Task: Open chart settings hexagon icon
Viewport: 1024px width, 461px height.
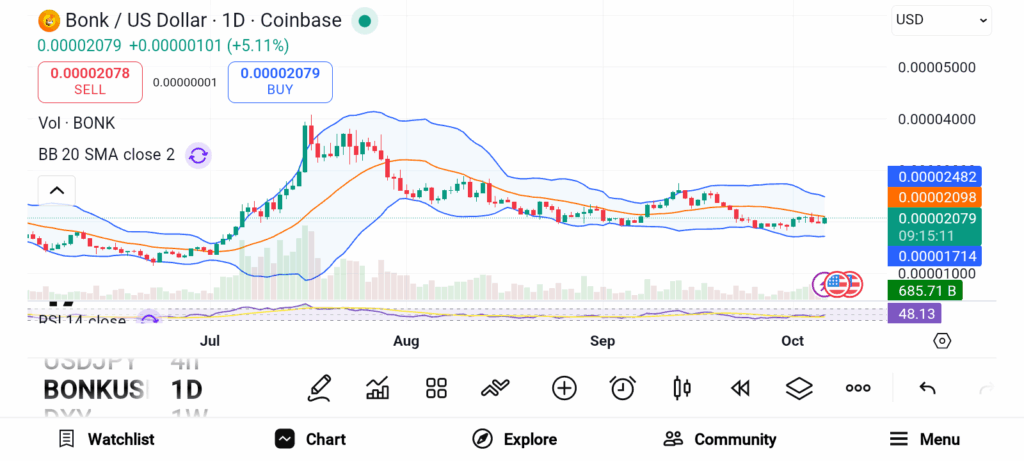Action: coord(942,341)
